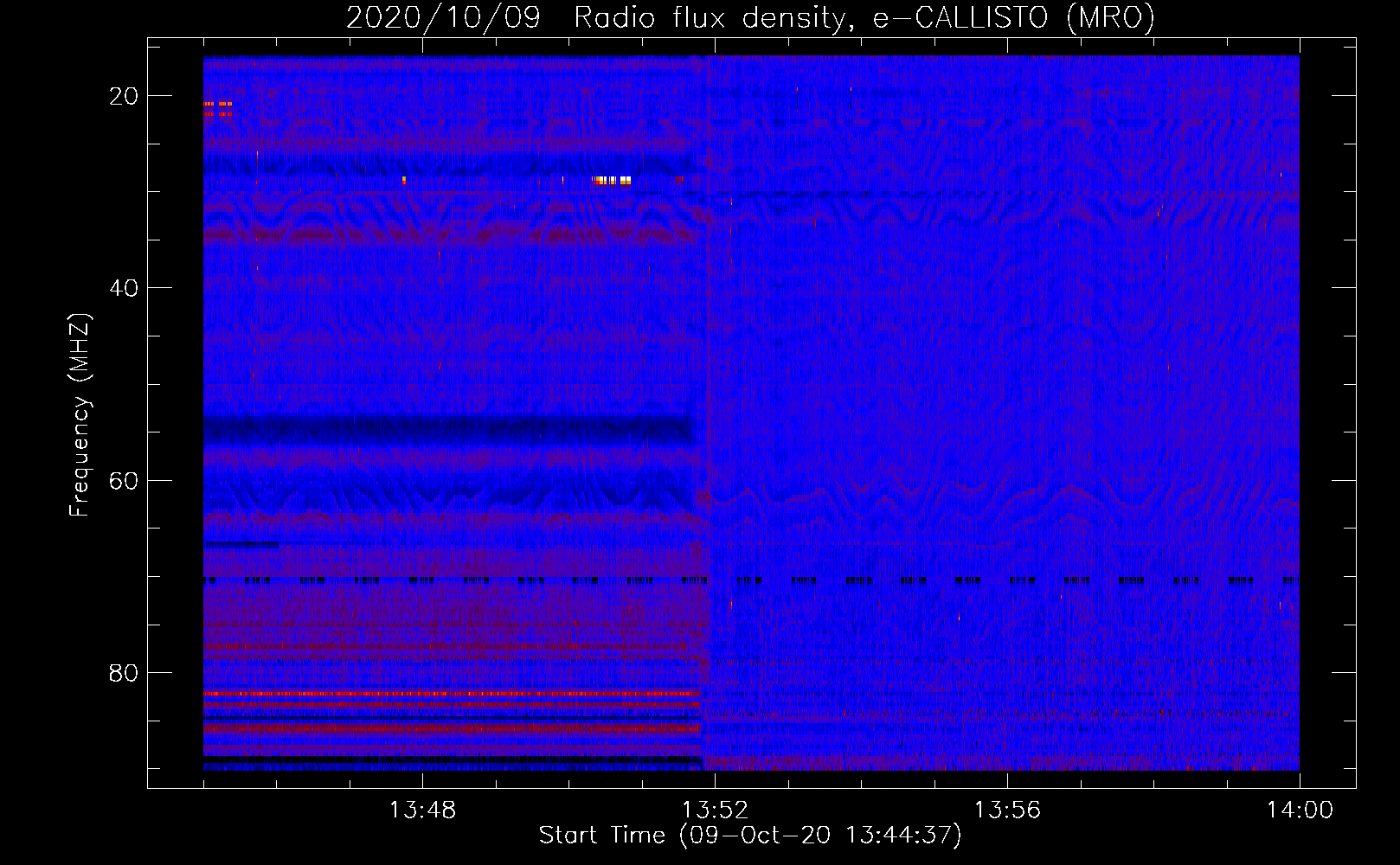Click the 60 MHz frequency tick label

(124, 480)
